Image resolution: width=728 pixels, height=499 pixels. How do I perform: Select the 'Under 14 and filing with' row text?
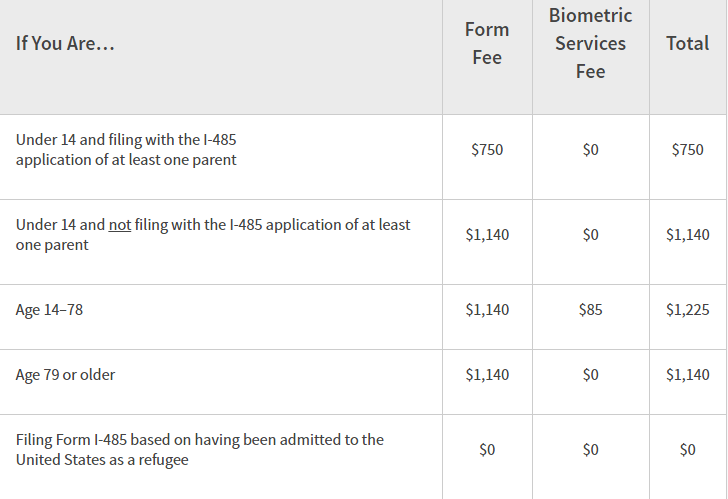point(126,149)
